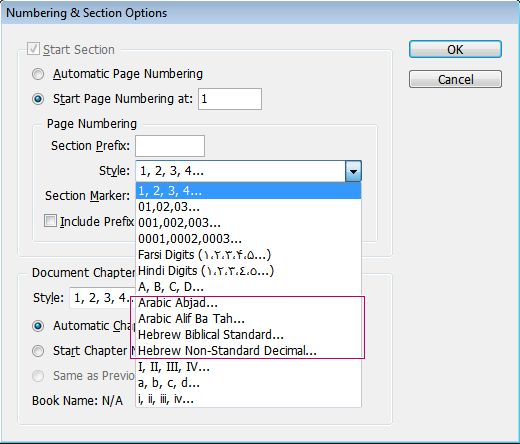
Task: Open the Document Chapter Style dropdown
Action: (103, 298)
